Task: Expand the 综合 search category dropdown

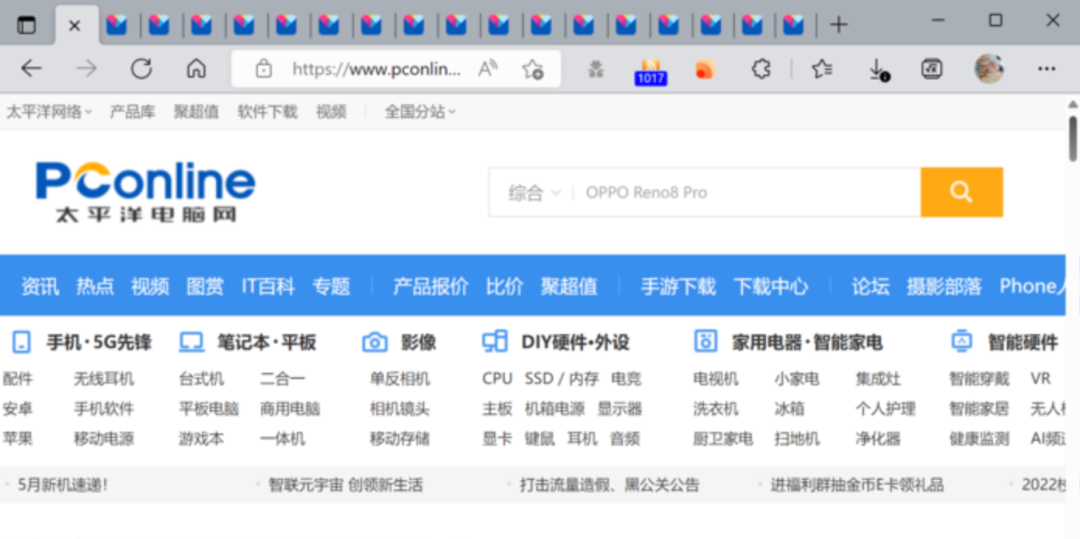Action: tap(534, 193)
